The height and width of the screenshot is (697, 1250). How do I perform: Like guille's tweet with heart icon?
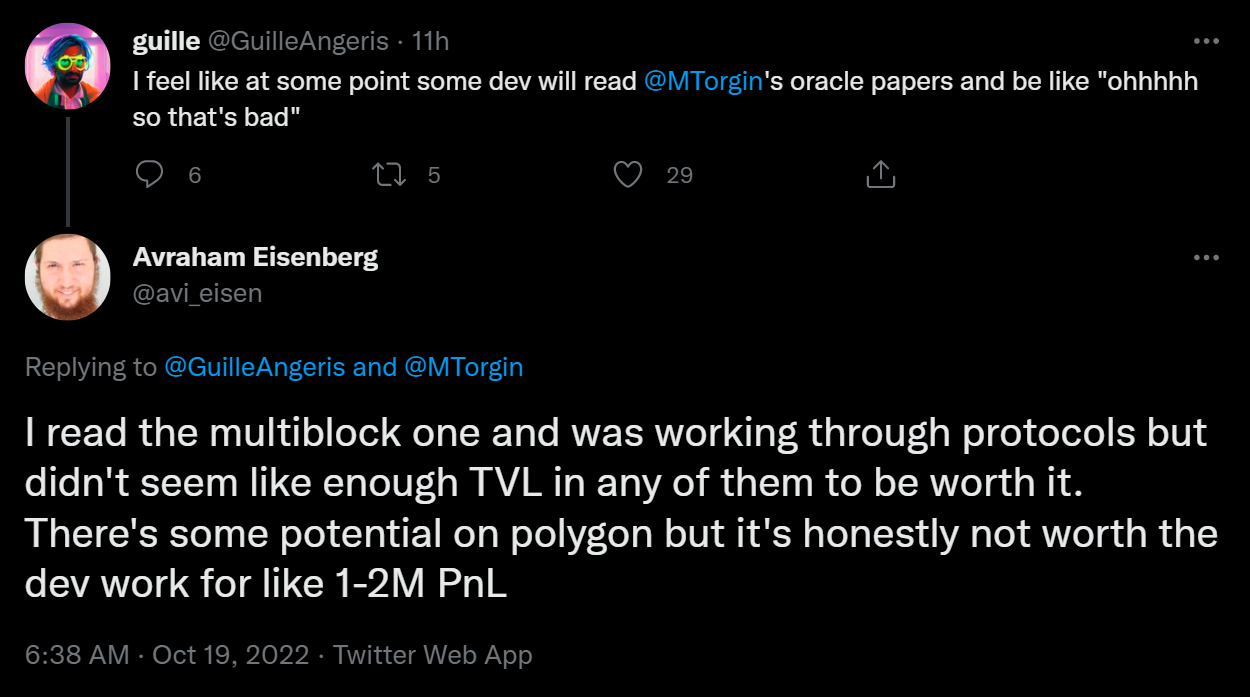coord(627,175)
